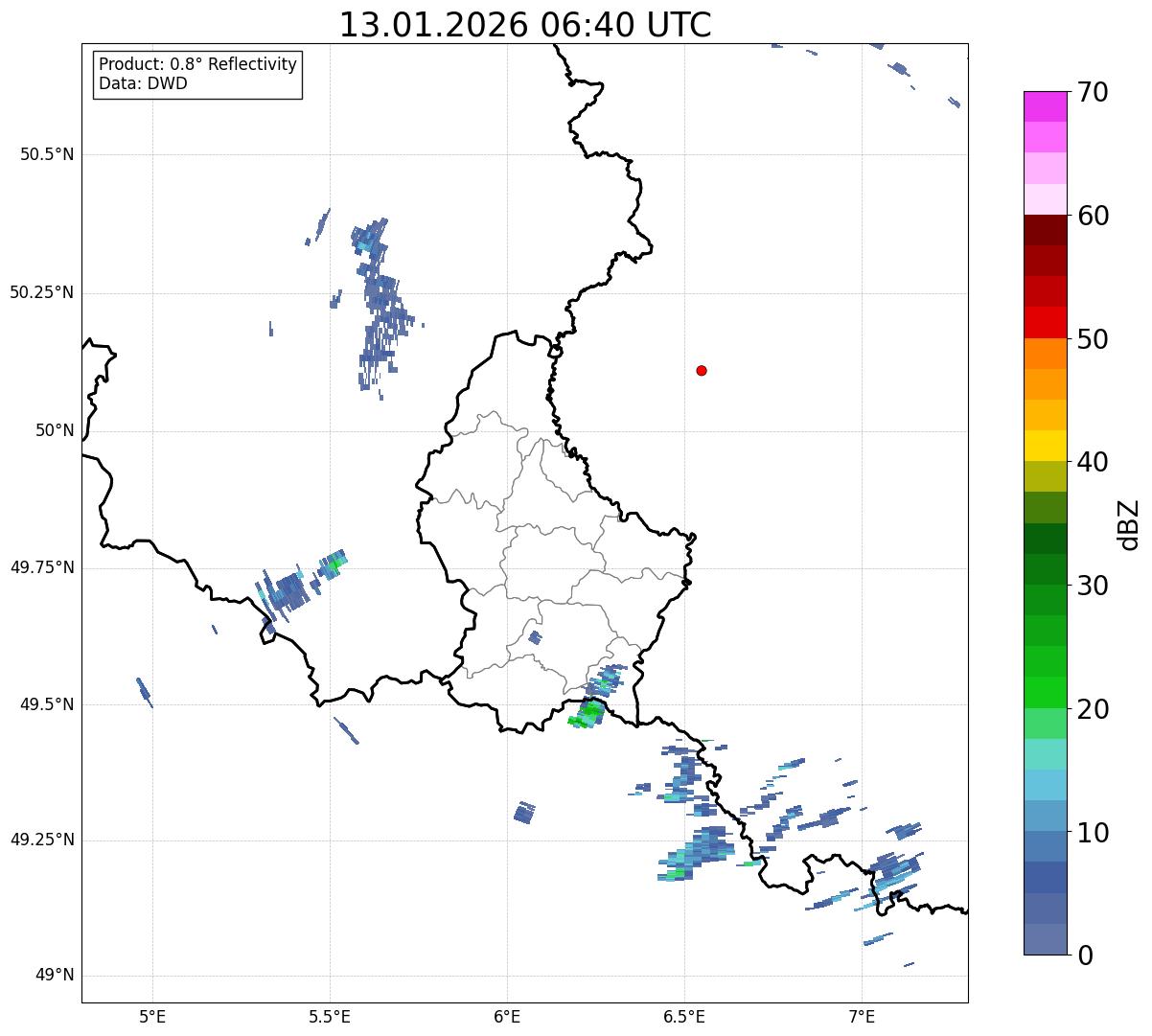Click the colorbar tick label '10'
This screenshot has width=1152, height=1036.
[x=1093, y=833]
